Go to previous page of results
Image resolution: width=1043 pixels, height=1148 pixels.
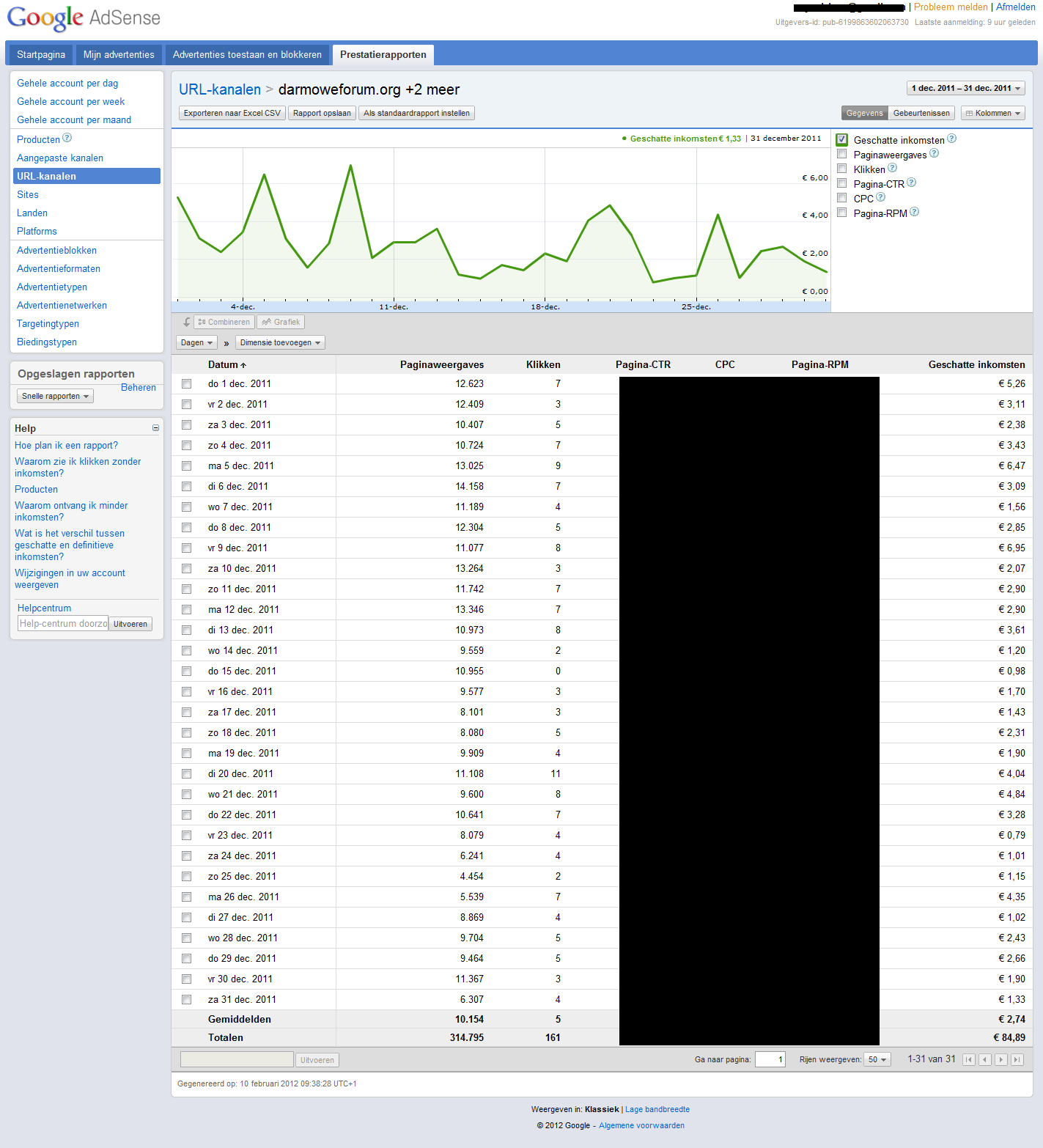(x=985, y=1059)
